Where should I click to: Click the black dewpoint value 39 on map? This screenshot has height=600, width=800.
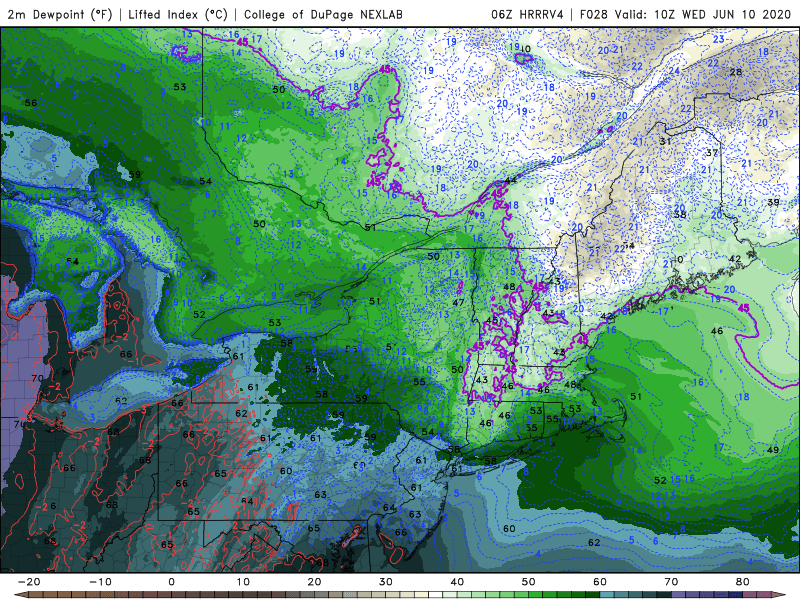coord(773,202)
